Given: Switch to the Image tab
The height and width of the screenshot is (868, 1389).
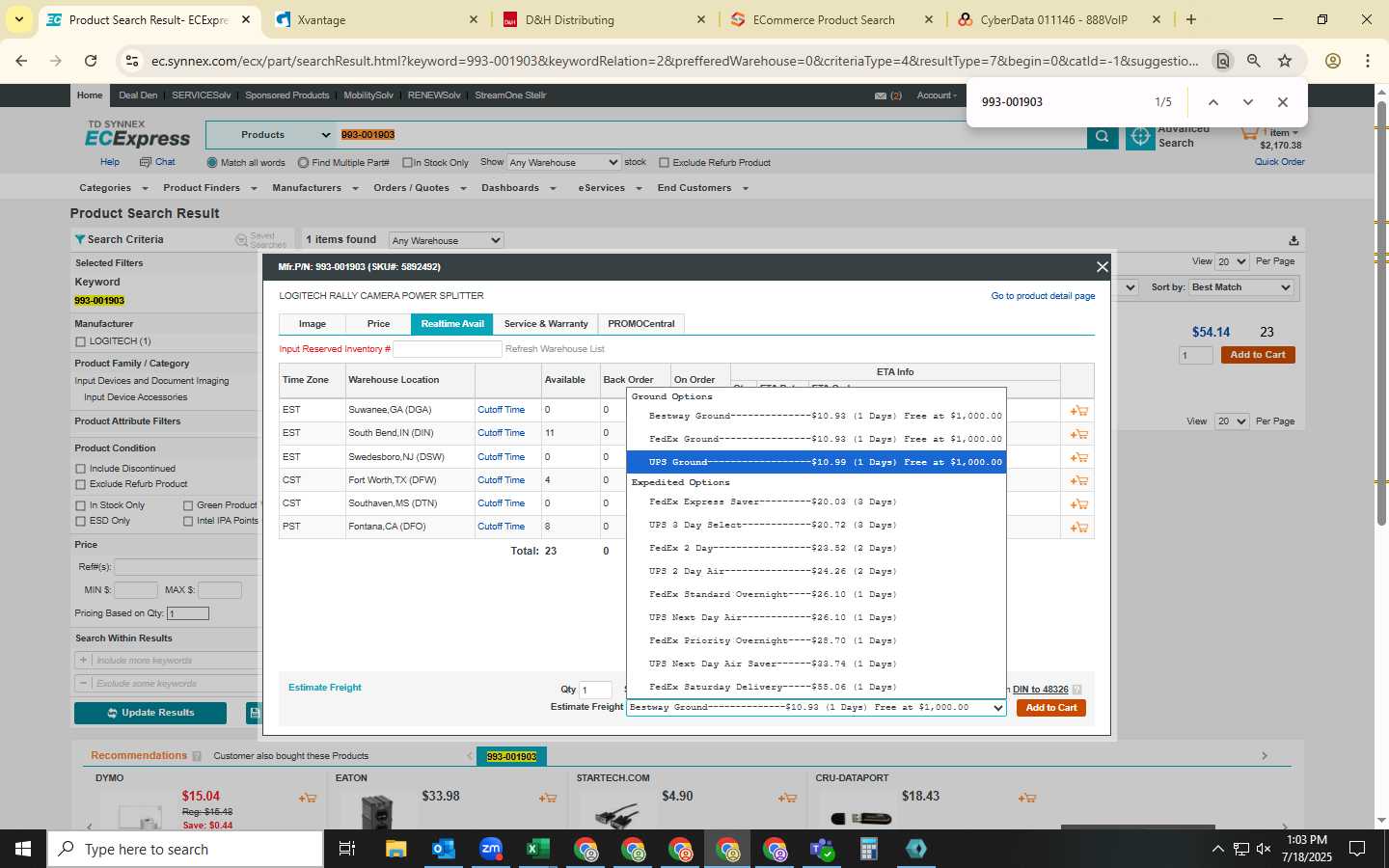Looking at the screenshot, I should tap(313, 324).
